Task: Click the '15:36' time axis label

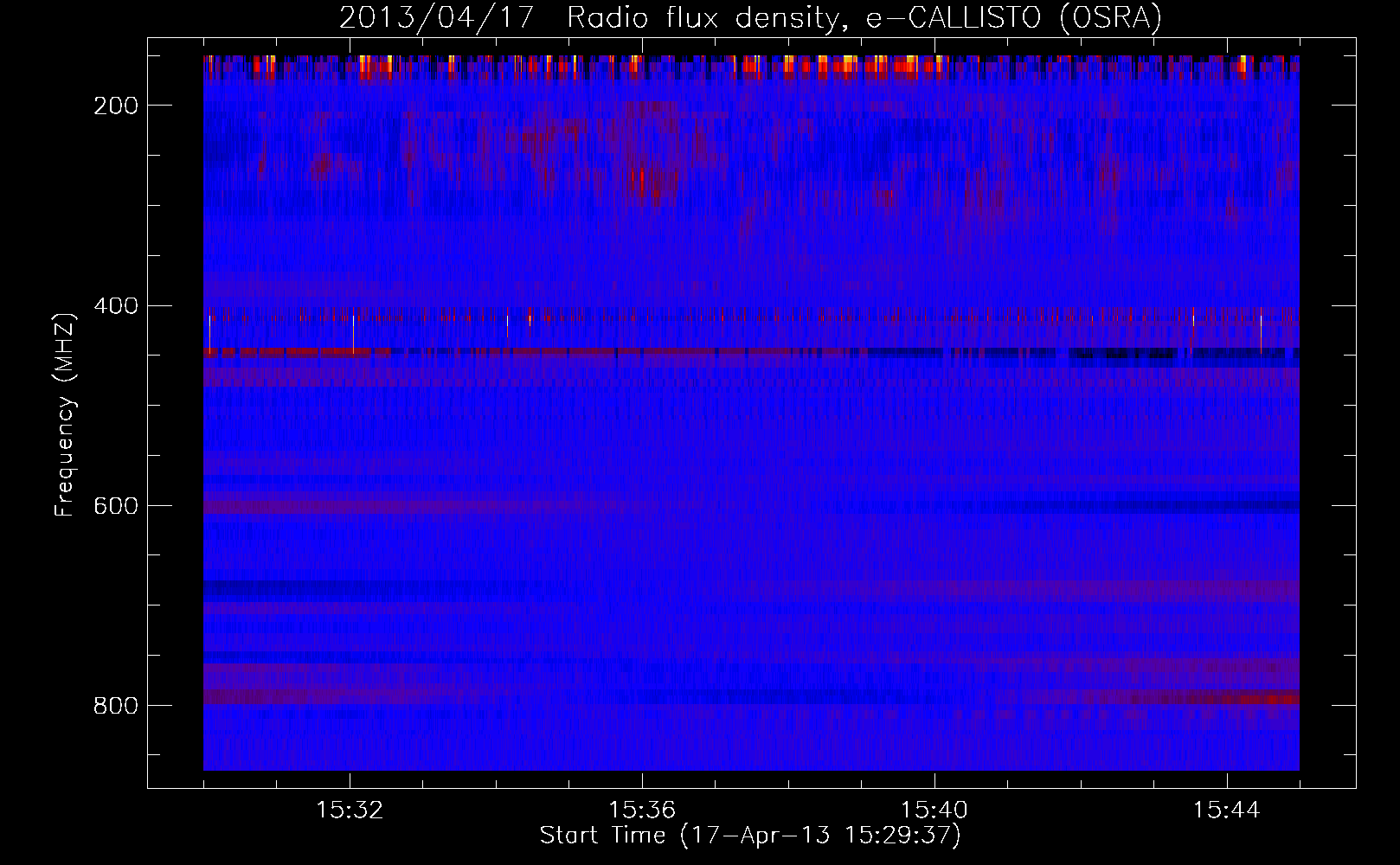Action: 642,811
